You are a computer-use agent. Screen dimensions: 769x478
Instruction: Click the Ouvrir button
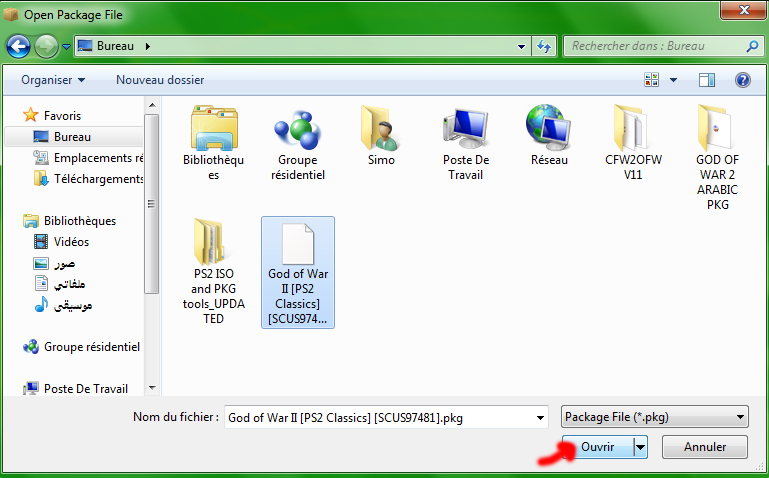click(x=597, y=447)
